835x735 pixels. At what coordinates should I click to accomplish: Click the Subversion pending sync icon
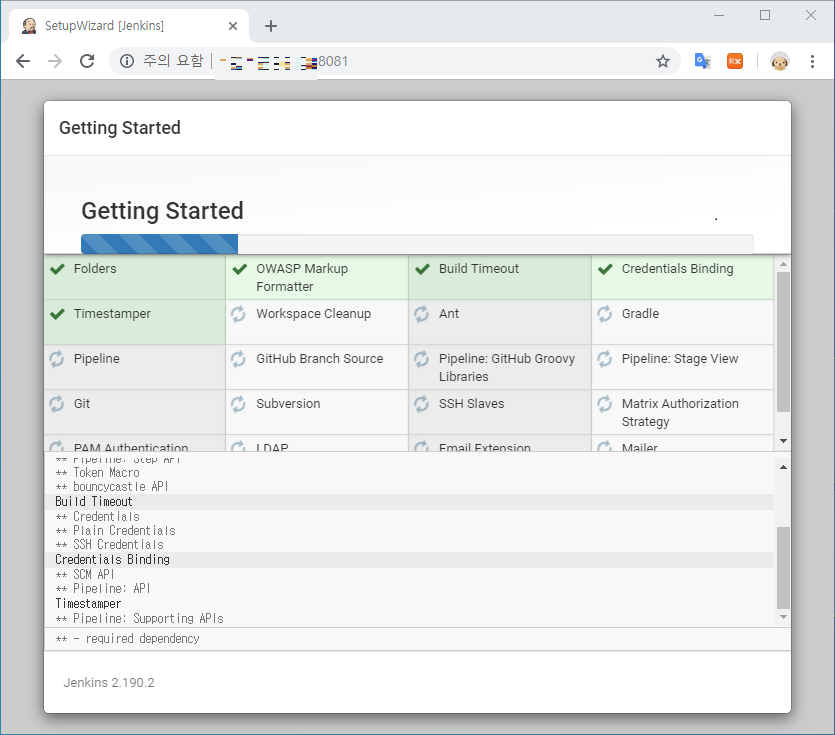pyautogui.click(x=239, y=404)
